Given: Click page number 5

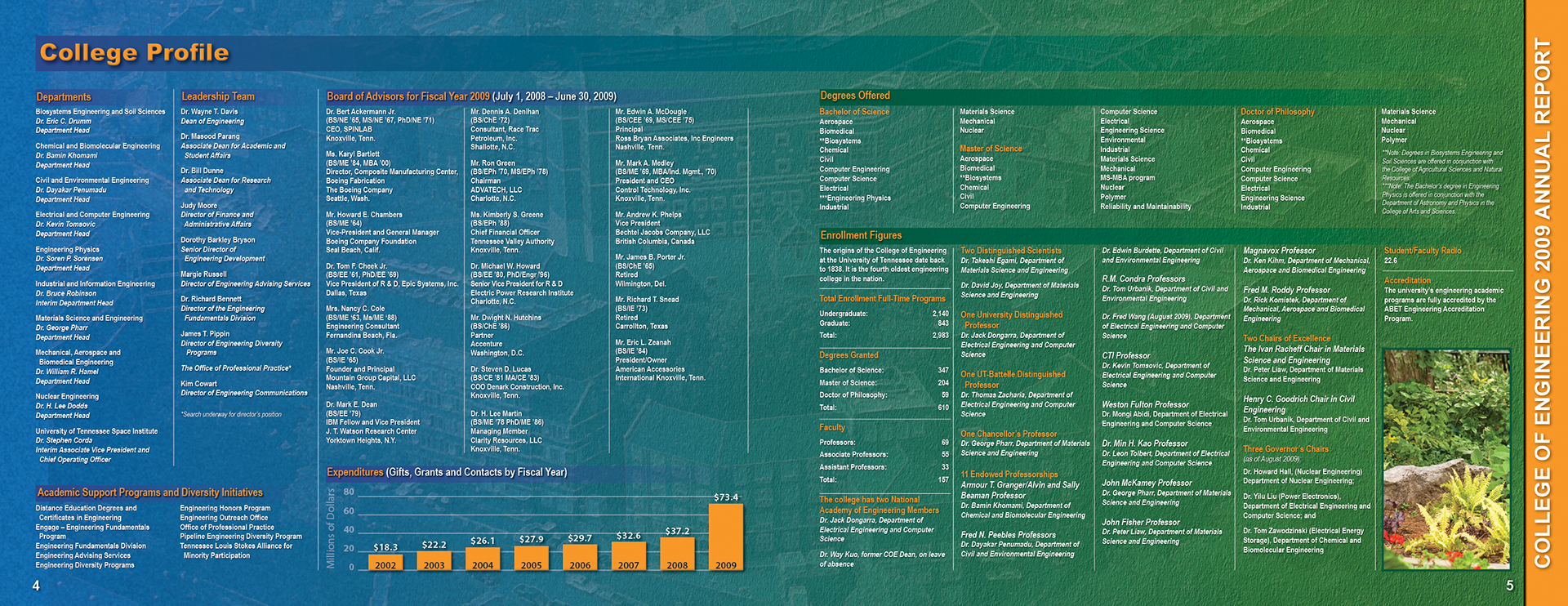Looking at the screenshot, I should pos(1509,586).
